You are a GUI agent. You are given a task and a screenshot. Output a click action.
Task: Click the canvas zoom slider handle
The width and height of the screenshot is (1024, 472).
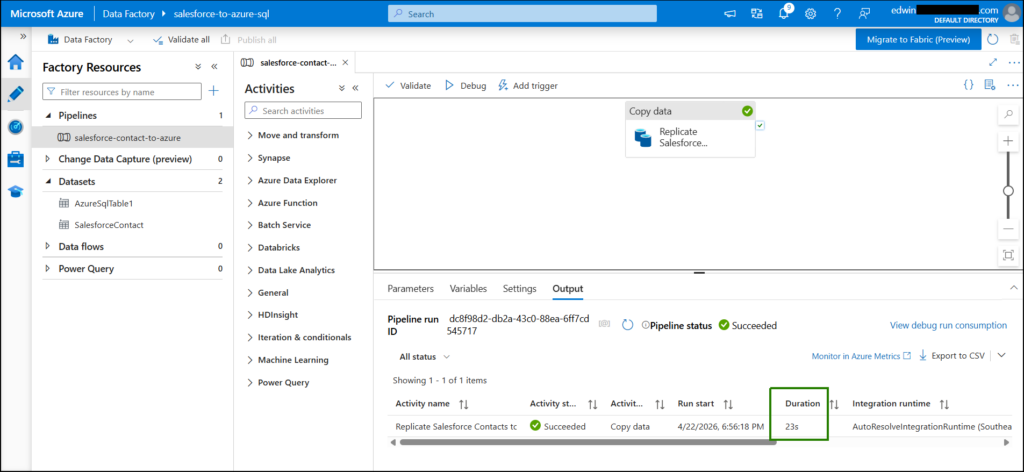pos(1008,191)
